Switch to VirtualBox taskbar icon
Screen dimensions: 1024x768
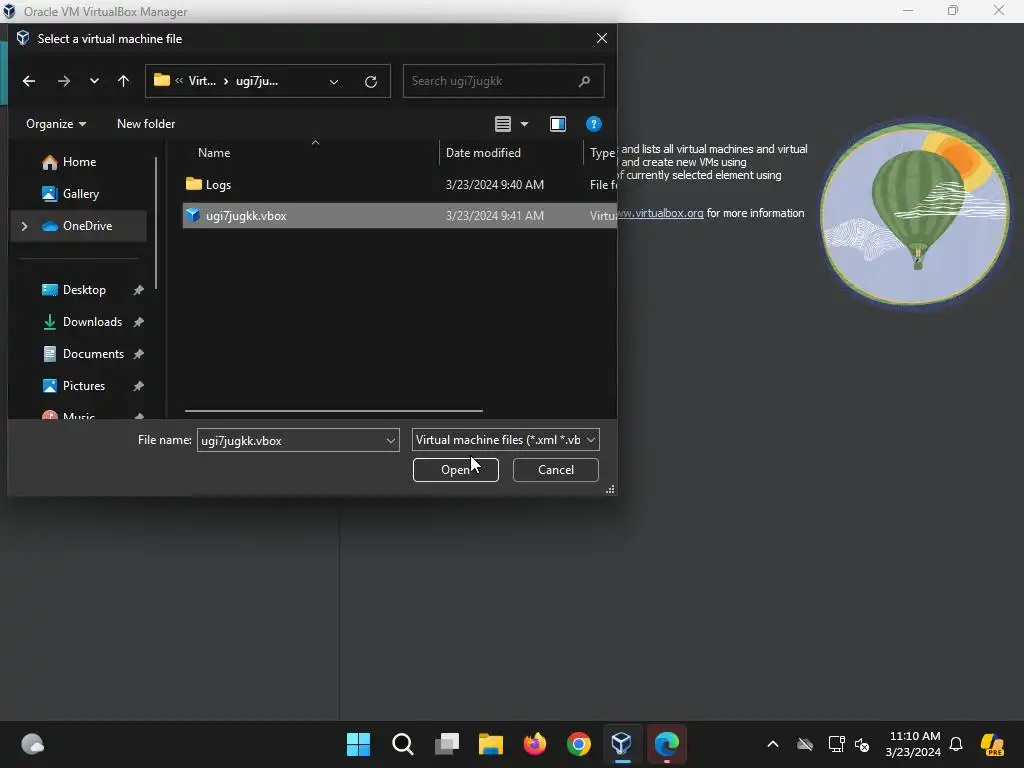point(622,744)
